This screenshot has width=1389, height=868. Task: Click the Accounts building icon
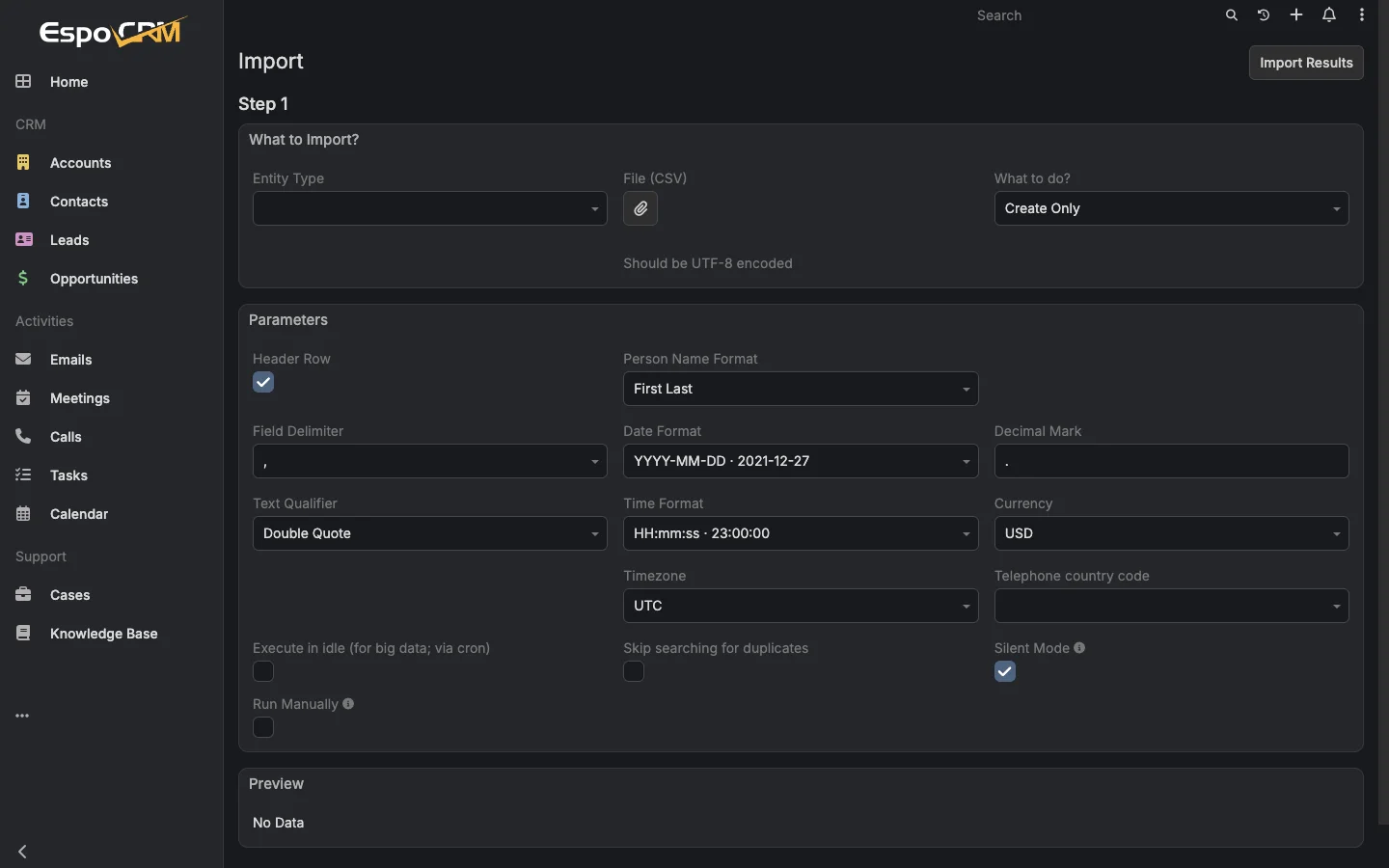(x=23, y=163)
